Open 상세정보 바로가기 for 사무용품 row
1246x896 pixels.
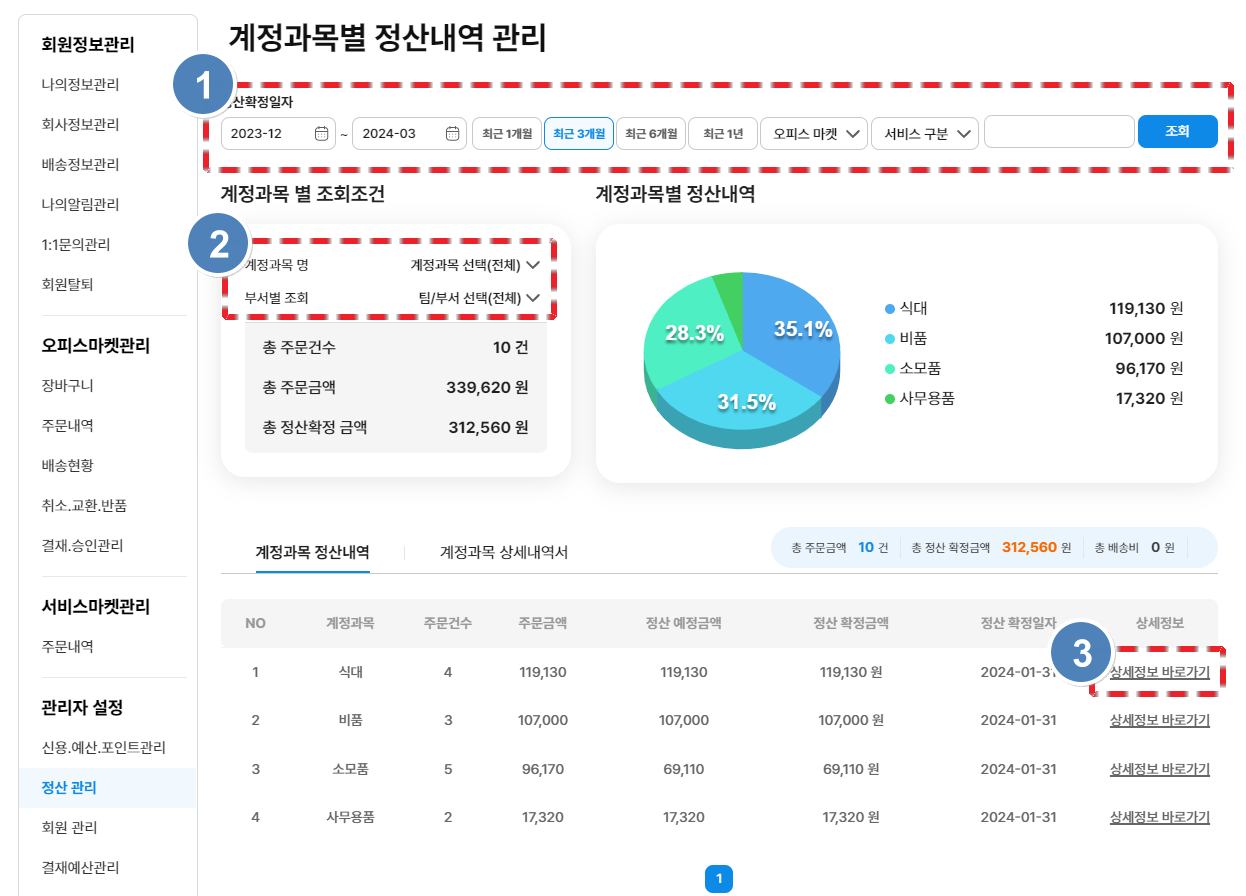1159,817
